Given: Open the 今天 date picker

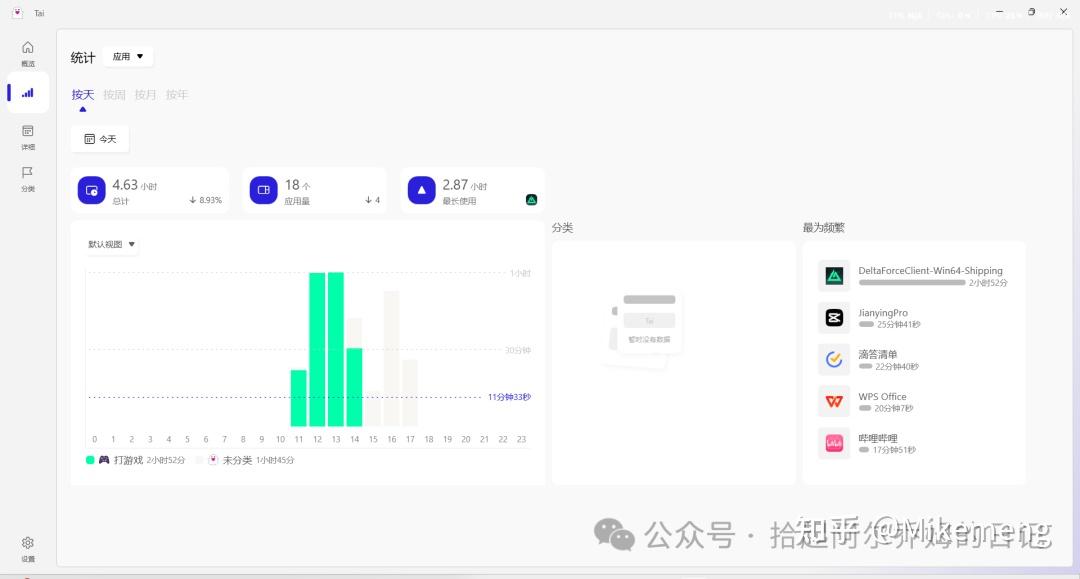Looking at the screenshot, I should tap(100, 139).
